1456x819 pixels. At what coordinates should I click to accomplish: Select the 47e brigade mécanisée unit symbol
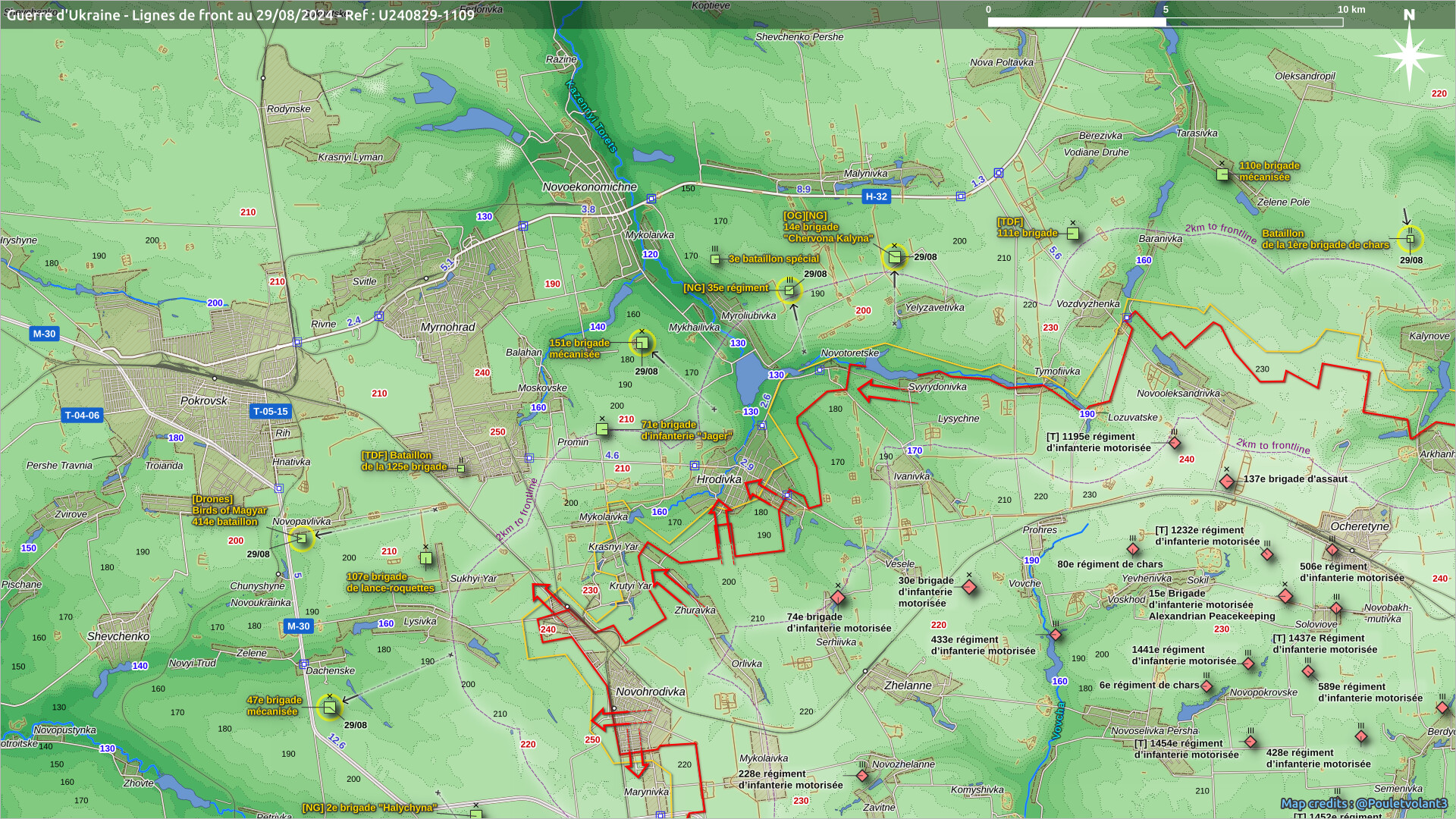[x=329, y=707]
